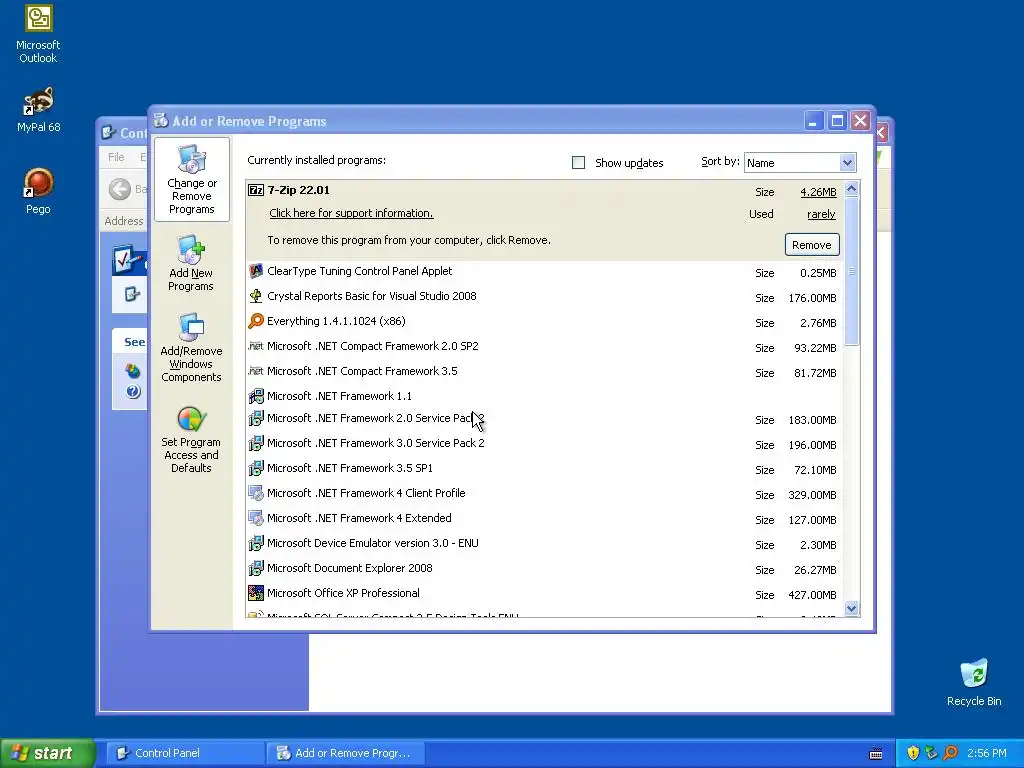
Task: Open the 7-Zip support information link
Action: click(x=351, y=214)
